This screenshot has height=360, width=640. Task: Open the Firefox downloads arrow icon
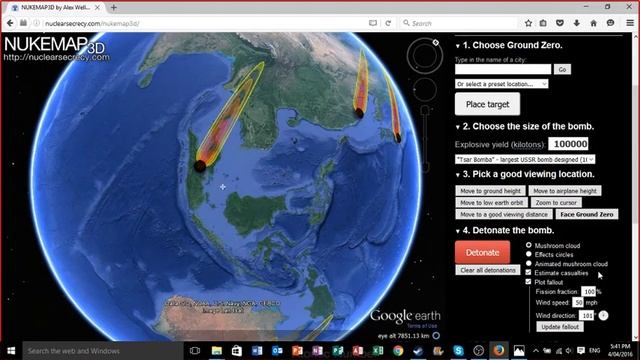coord(576,23)
